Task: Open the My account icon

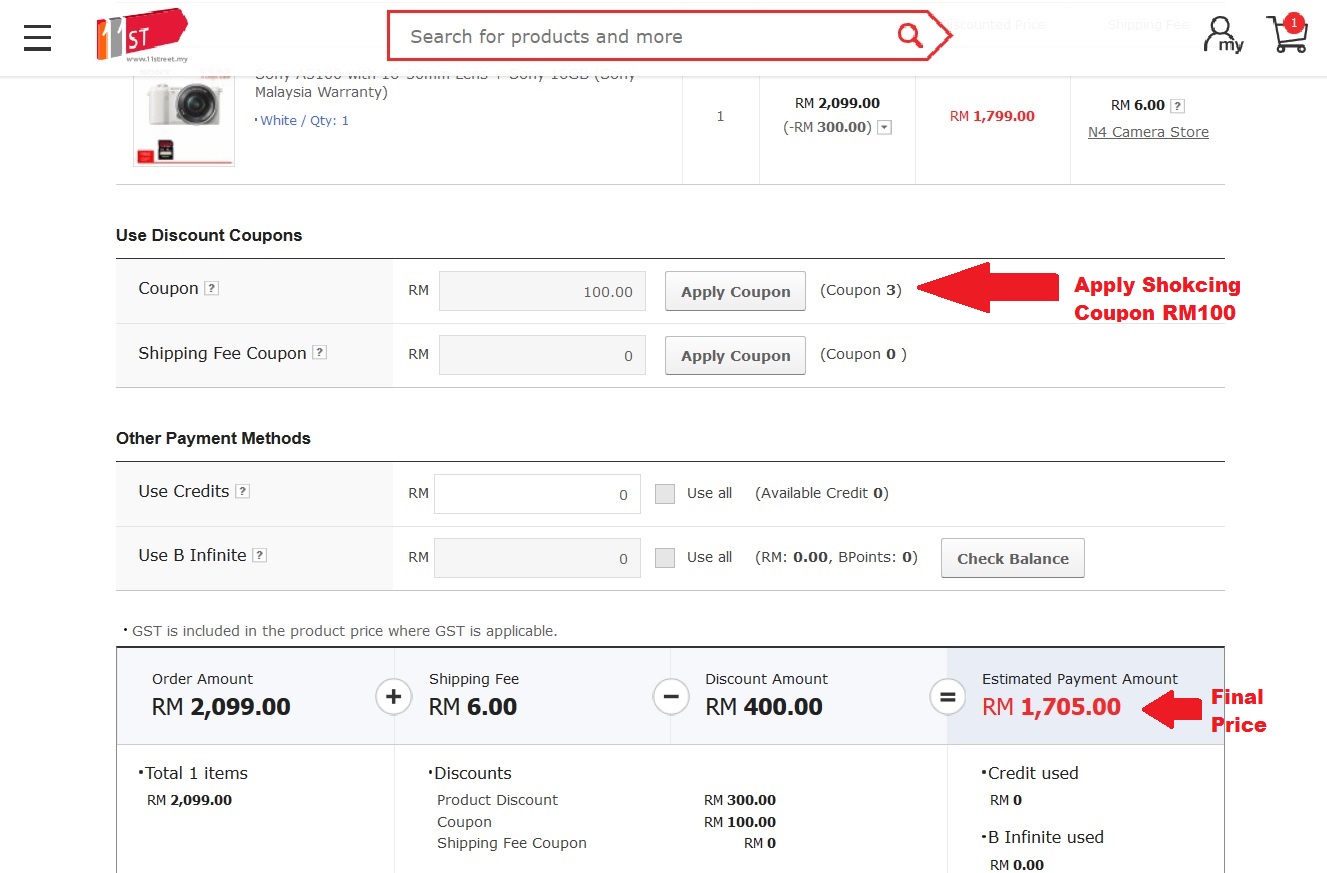Action: tap(1222, 35)
